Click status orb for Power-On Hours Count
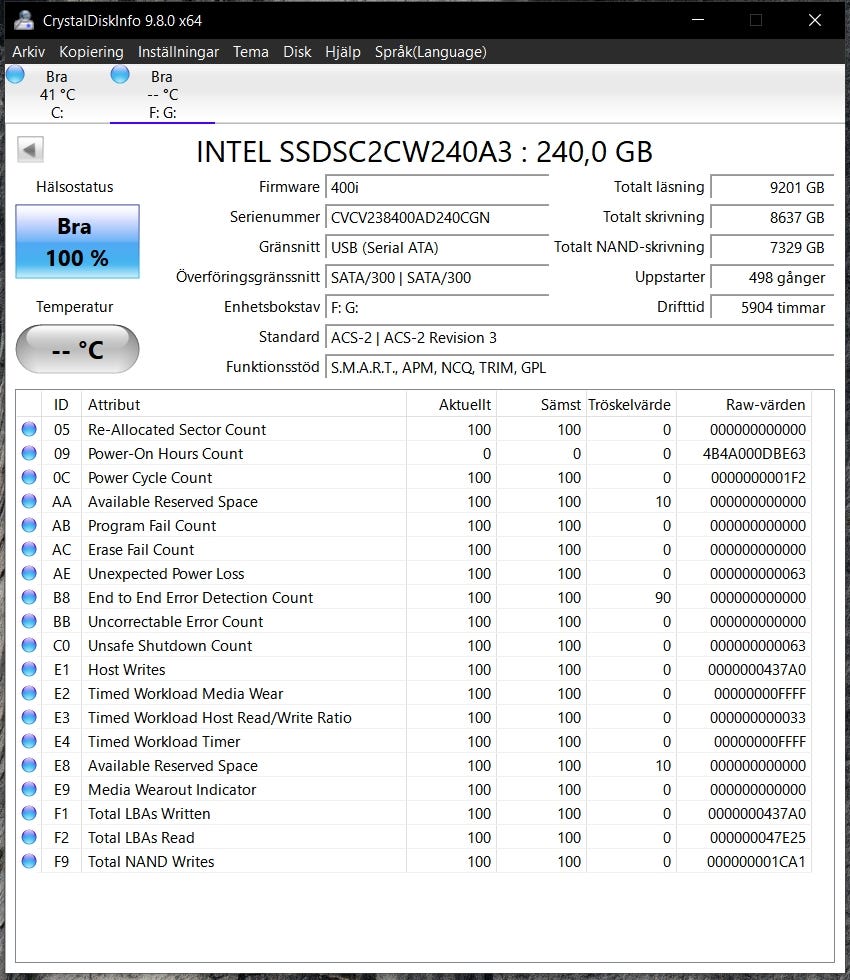850x980 pixels. (29, 454)
